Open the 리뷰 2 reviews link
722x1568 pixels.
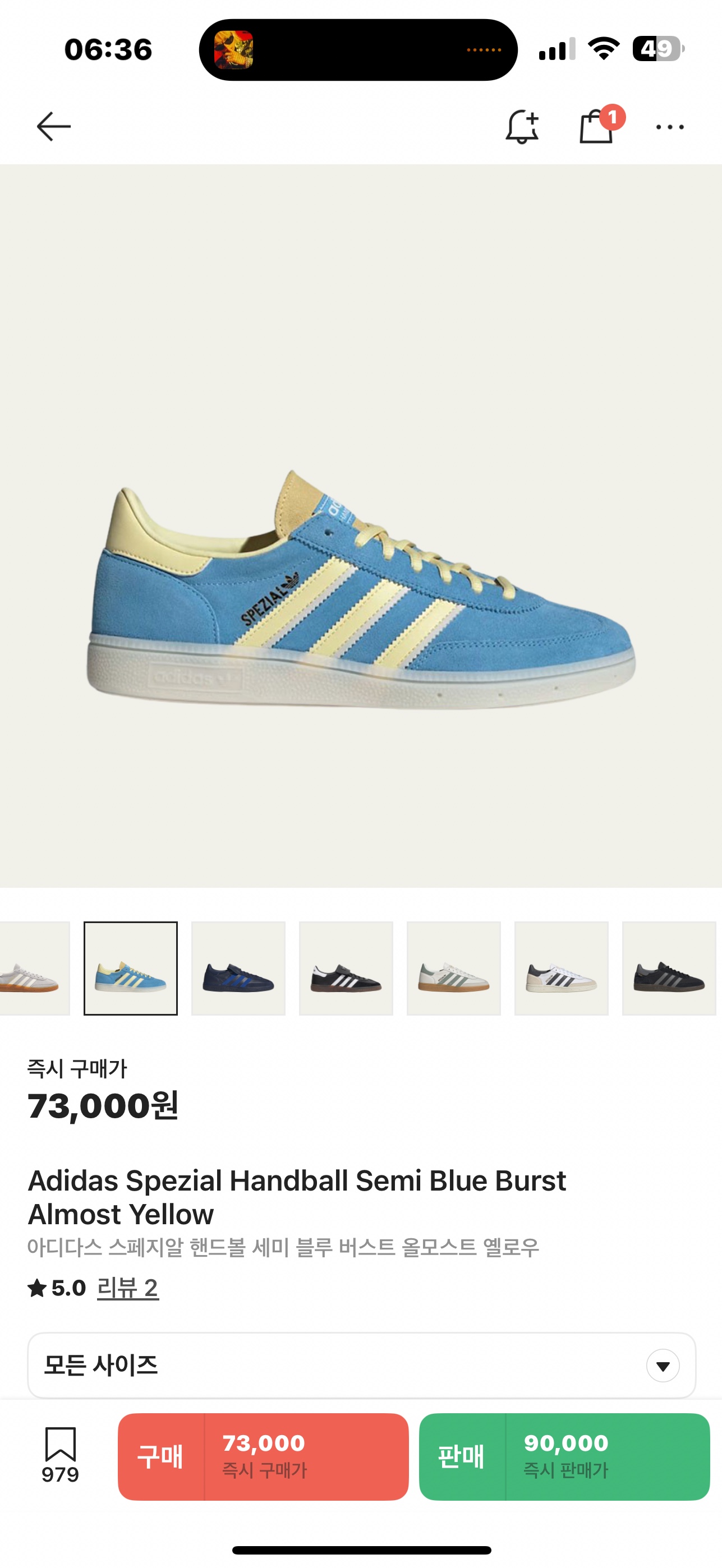point(128,1288)
